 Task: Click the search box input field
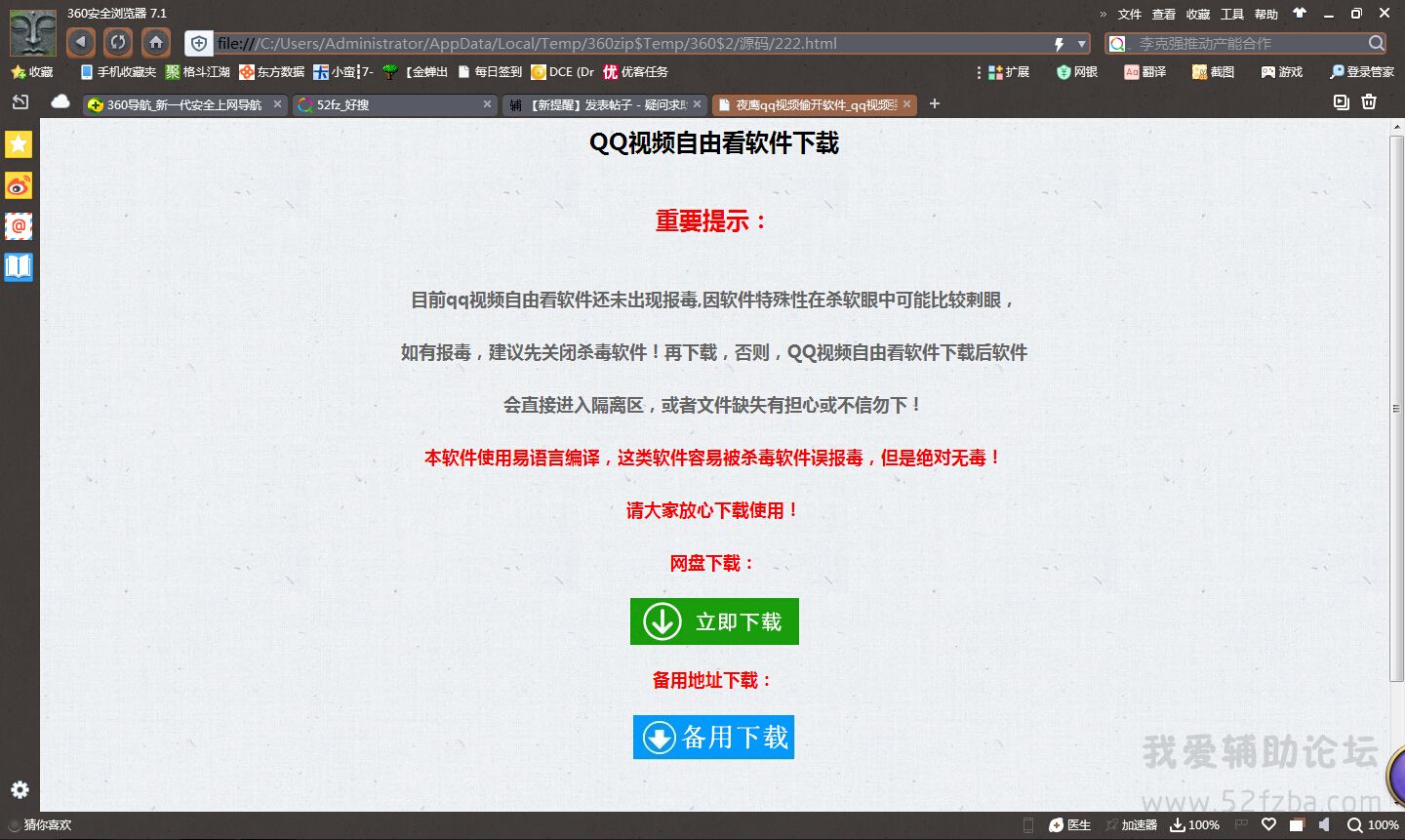pos(1251,44)
